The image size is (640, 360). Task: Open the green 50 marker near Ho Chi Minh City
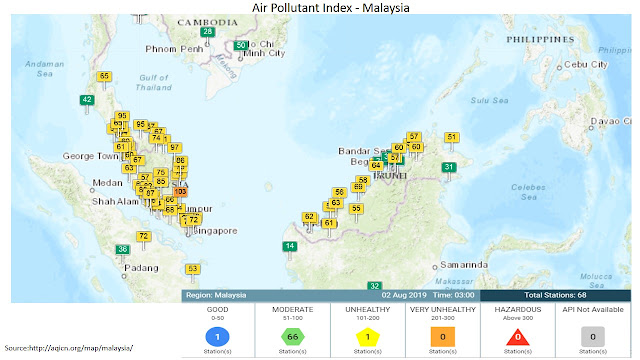point(241,45)
